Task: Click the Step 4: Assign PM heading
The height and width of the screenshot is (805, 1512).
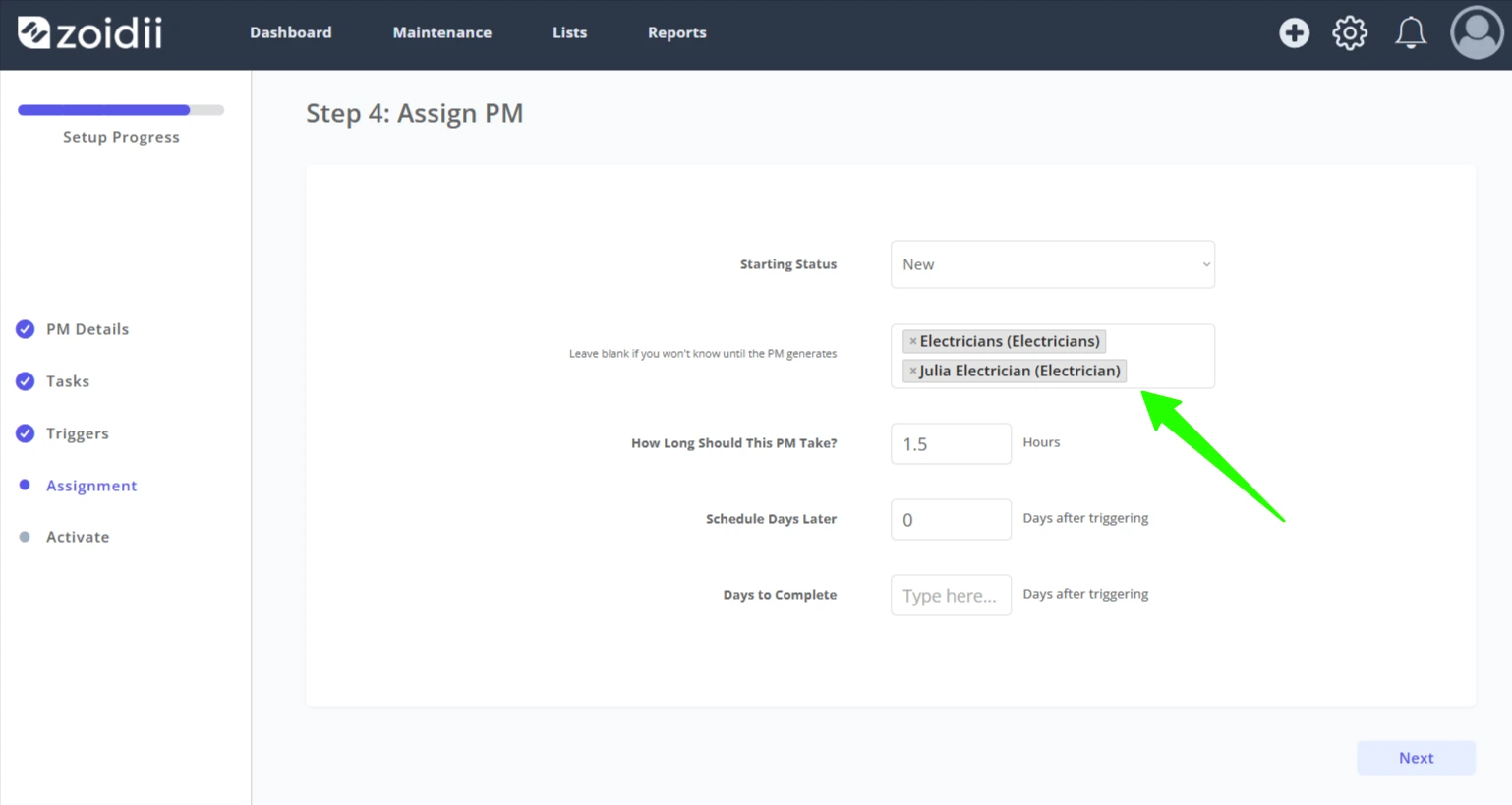Action: coord(415,113)
